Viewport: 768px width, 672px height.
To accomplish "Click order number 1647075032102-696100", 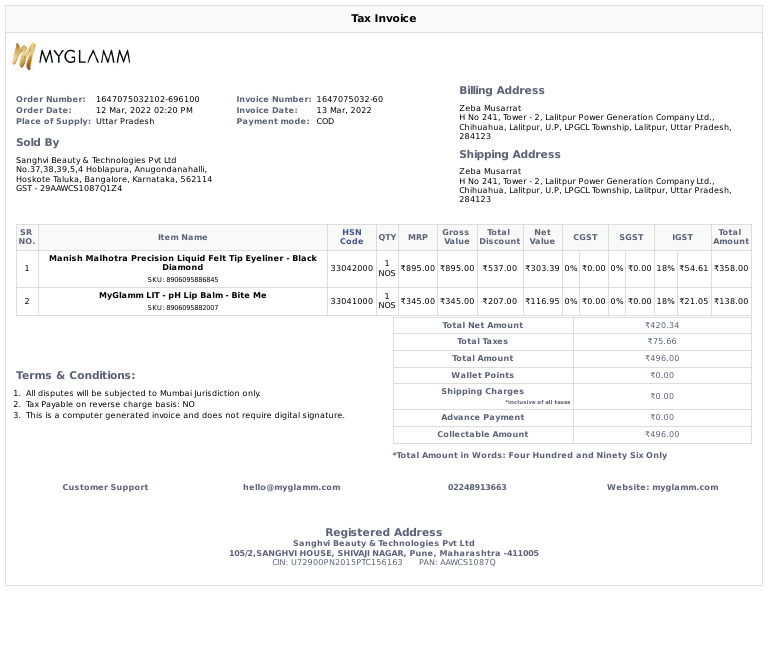I will (147, 99).
